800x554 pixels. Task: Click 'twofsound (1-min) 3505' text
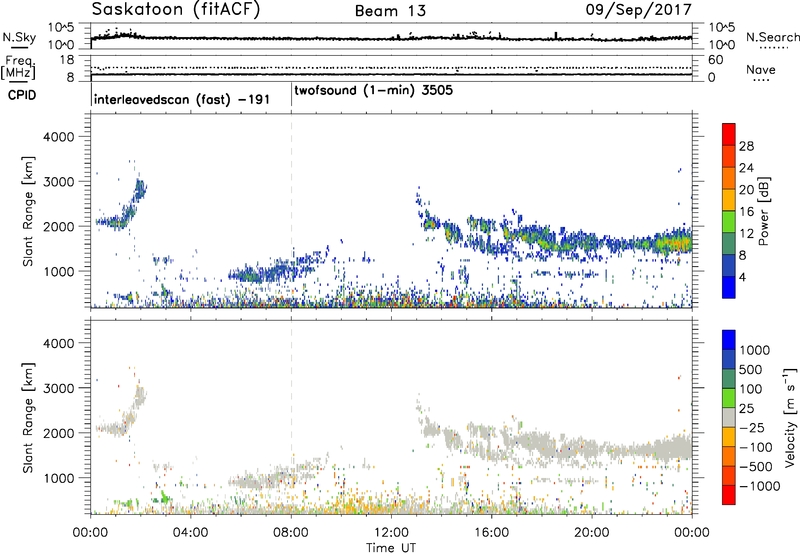click(373, 90)
